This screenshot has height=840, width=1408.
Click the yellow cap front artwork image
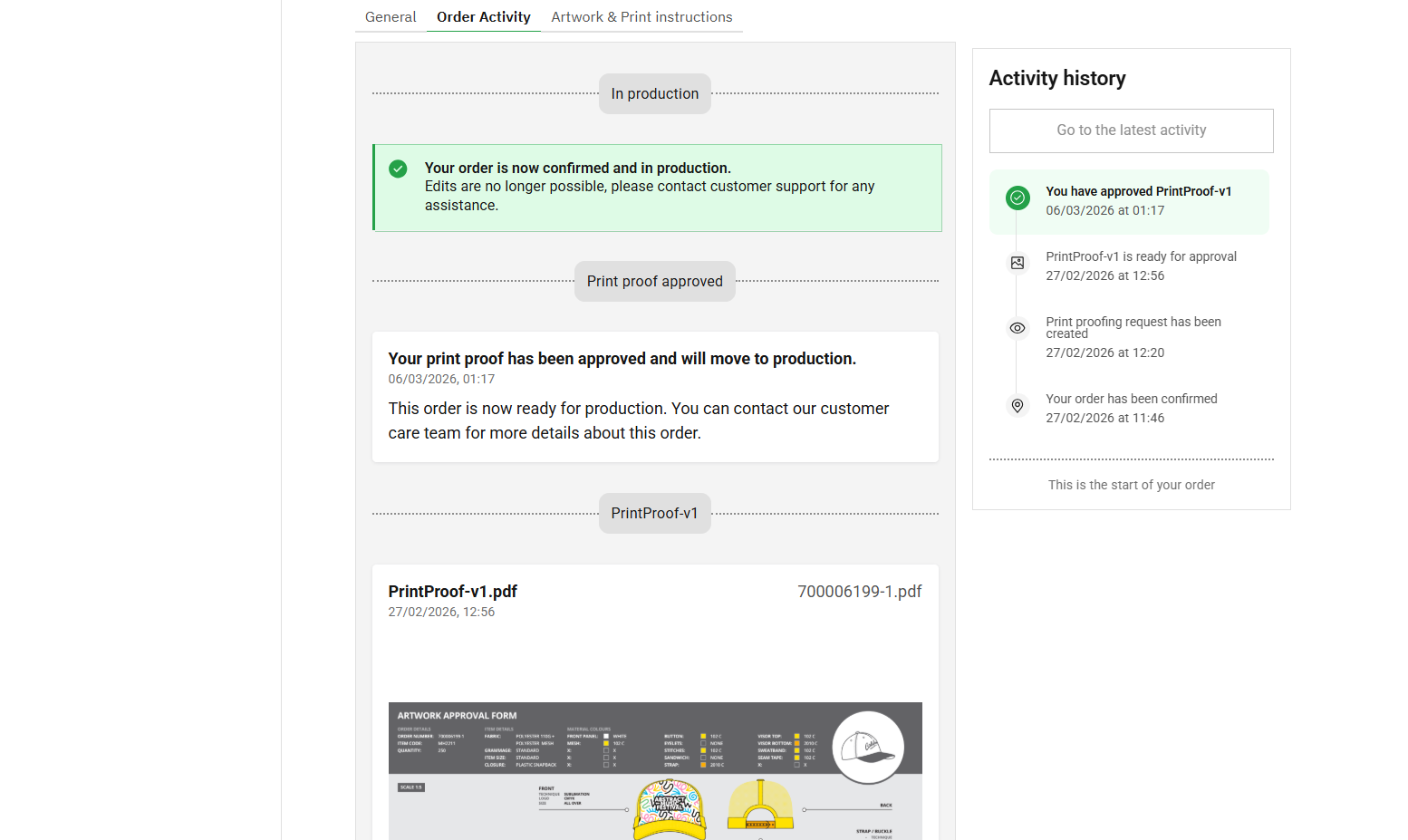[x=670, y=809]
